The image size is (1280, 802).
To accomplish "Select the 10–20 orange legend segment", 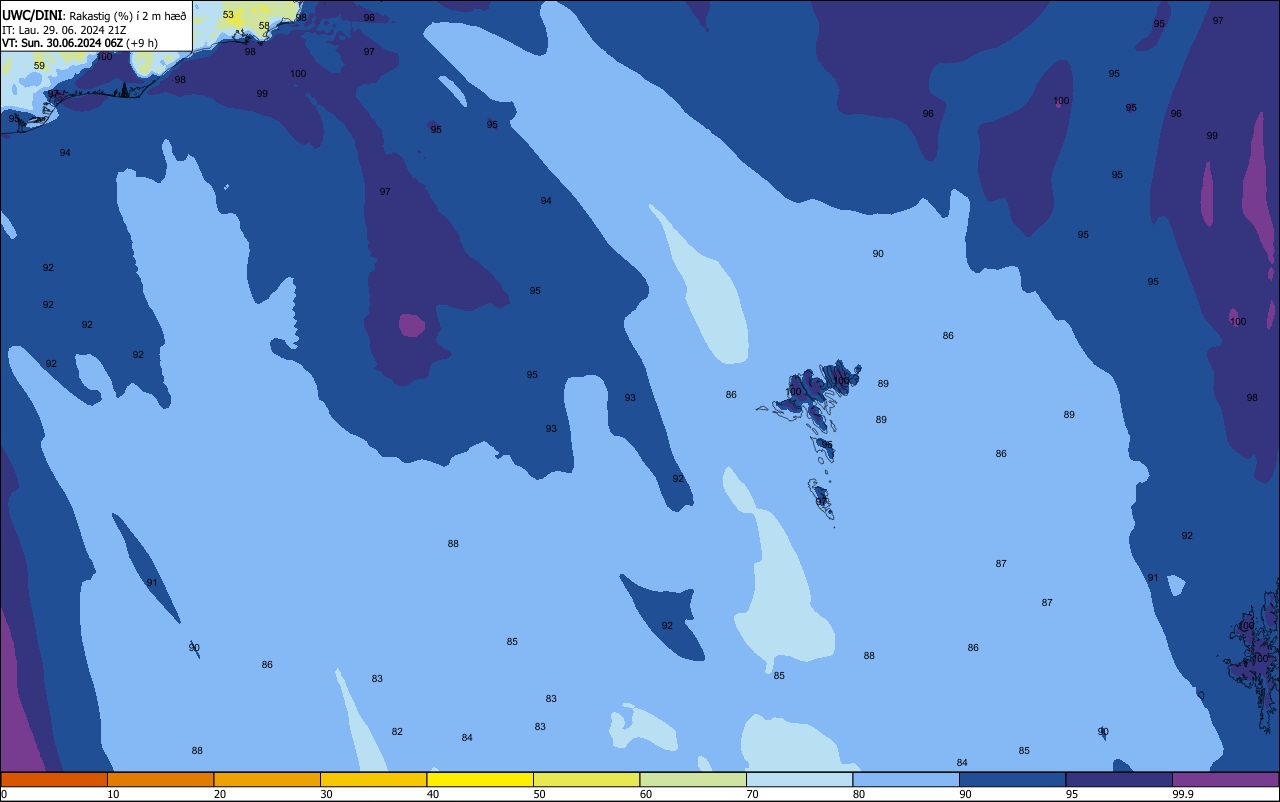I will 160,779.
